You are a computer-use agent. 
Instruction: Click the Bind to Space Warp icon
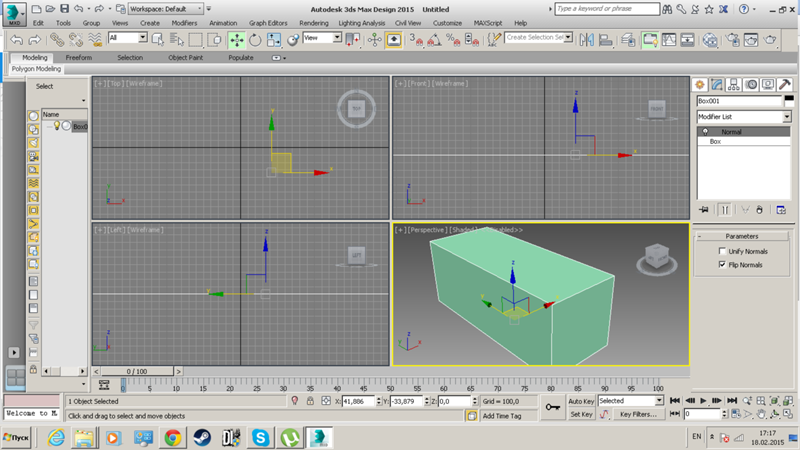[x=95, y=40]
